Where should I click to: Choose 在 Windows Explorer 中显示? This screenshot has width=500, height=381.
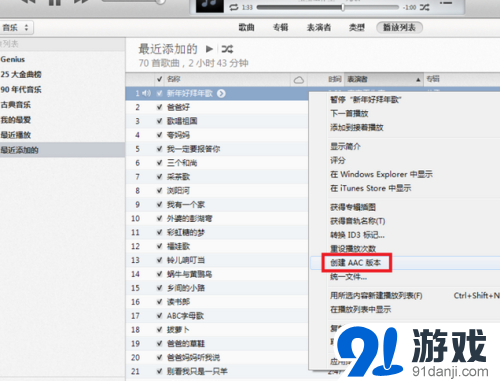405,174
